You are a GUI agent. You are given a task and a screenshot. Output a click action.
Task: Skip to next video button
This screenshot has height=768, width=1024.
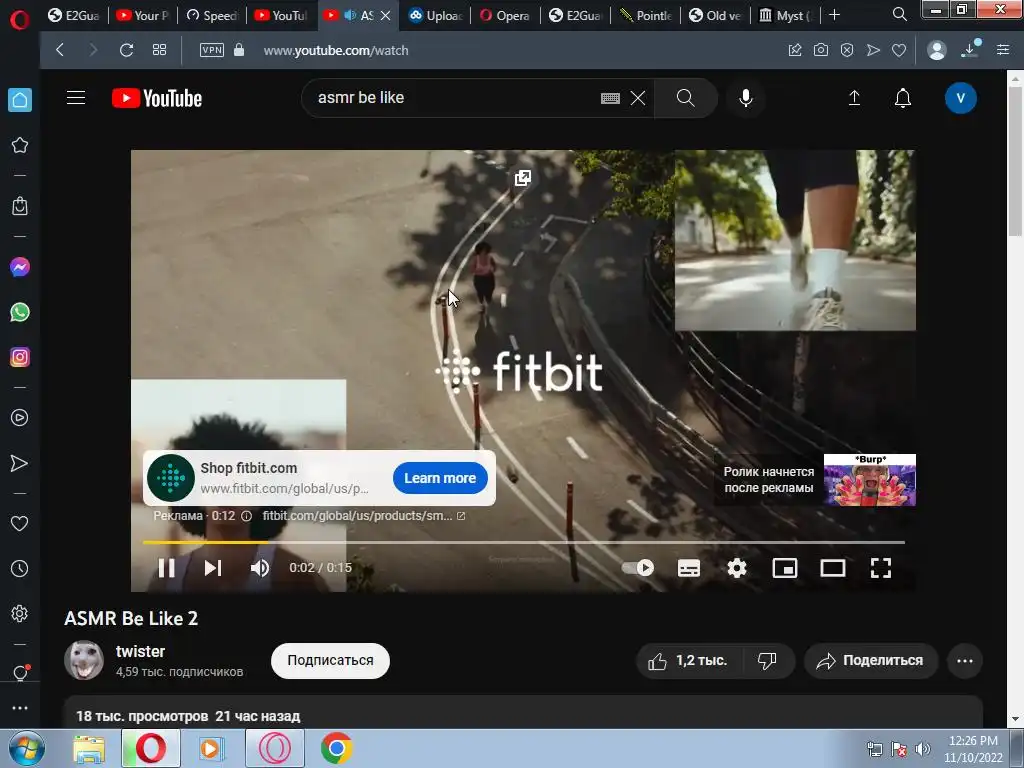[213, 568]
